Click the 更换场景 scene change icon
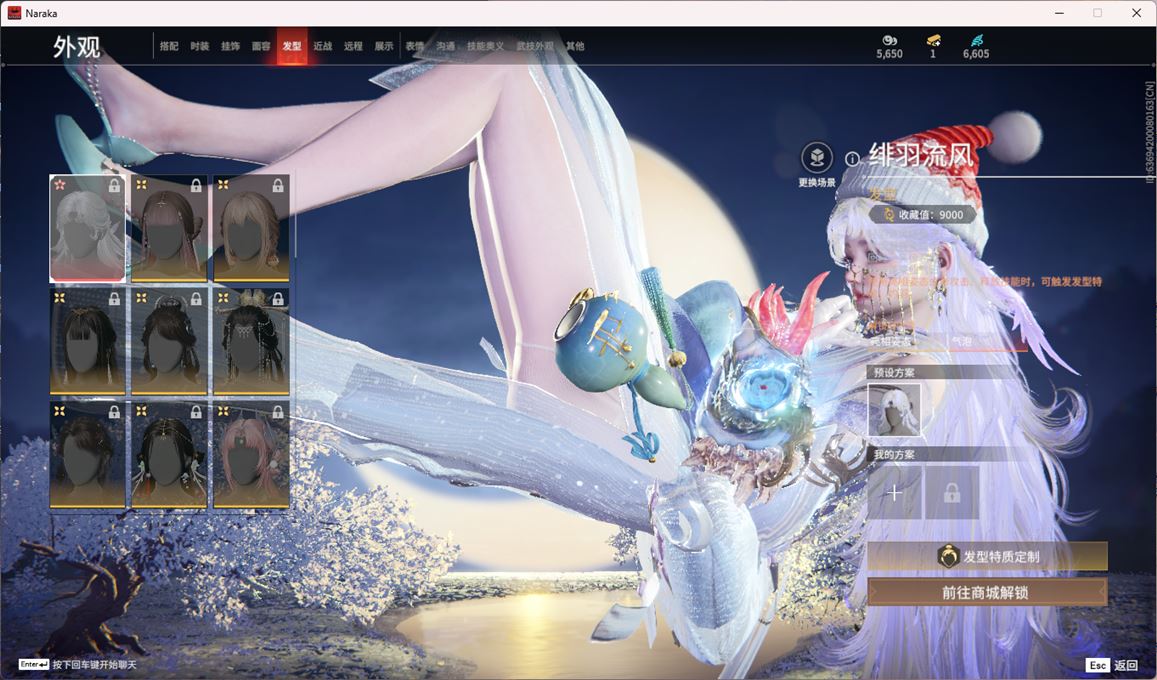Screen dimensions: 1157x680 point(817,157)
